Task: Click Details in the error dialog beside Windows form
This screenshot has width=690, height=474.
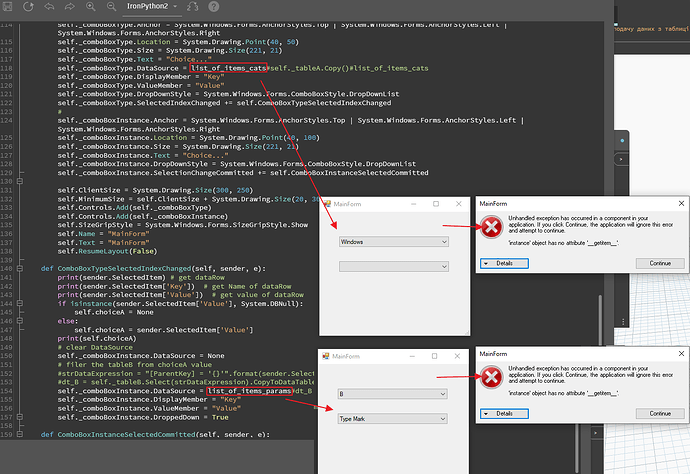Action: 504,263
